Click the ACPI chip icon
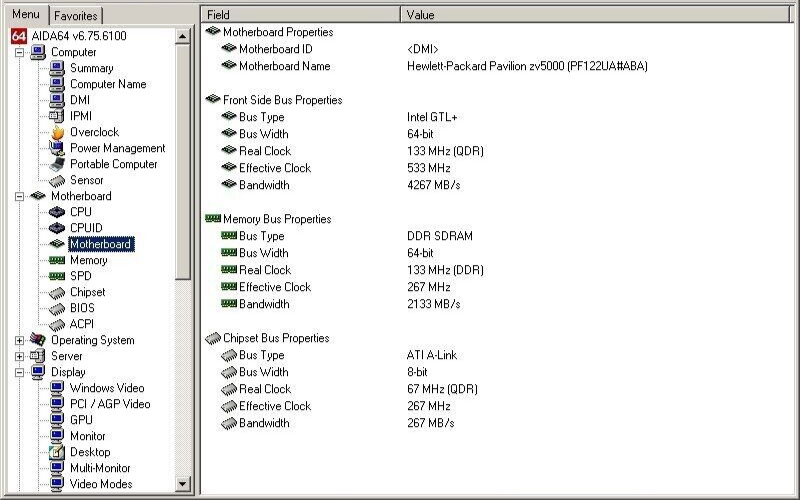 pos(57,324)
